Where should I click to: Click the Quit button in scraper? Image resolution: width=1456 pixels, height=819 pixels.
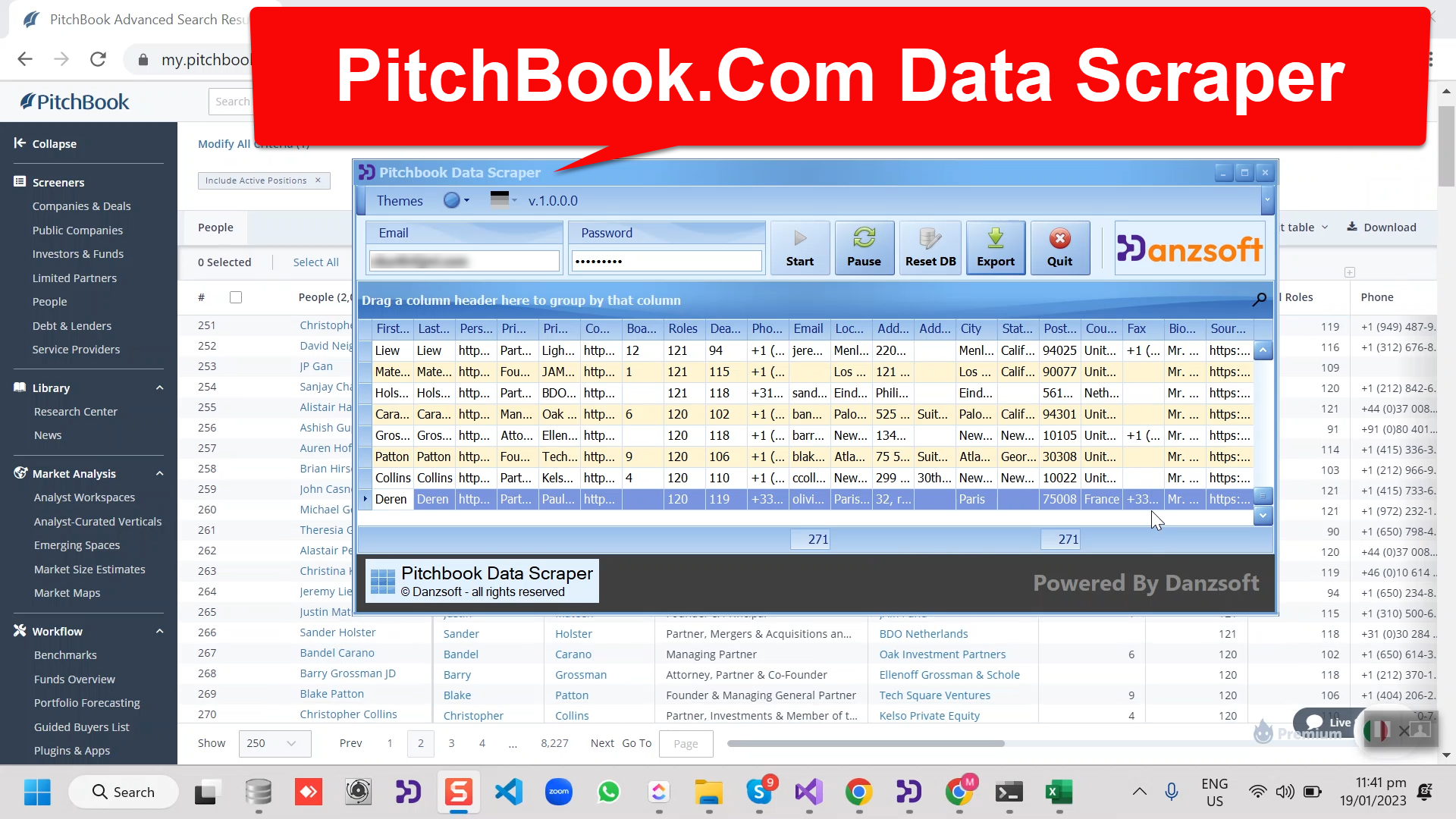[1059, 248]
